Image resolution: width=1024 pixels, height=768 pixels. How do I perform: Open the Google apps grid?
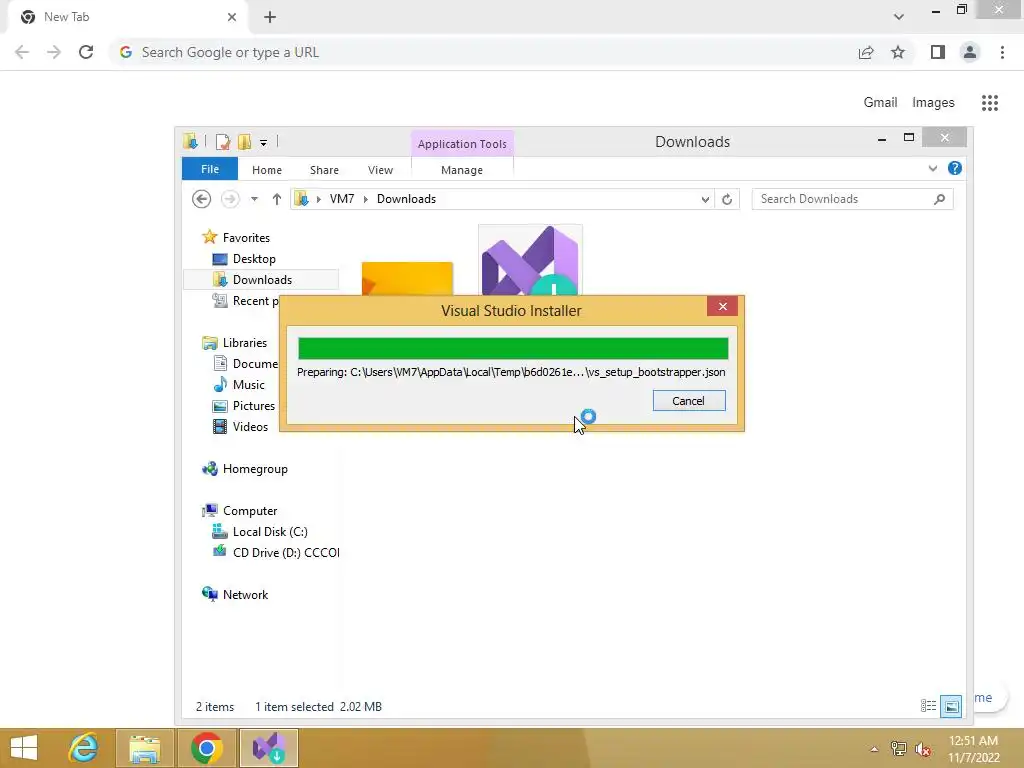989,103
